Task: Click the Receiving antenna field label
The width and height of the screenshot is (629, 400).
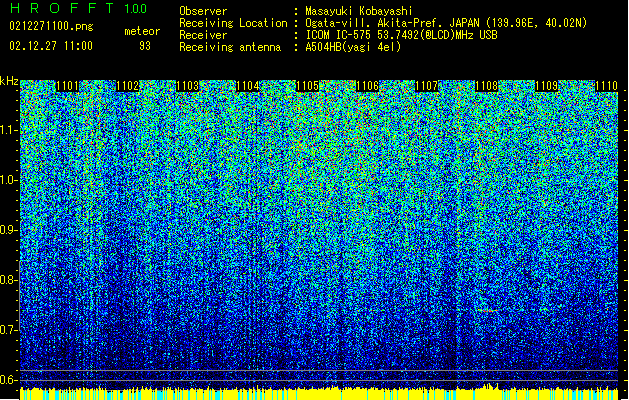Action: pos(230,47)
